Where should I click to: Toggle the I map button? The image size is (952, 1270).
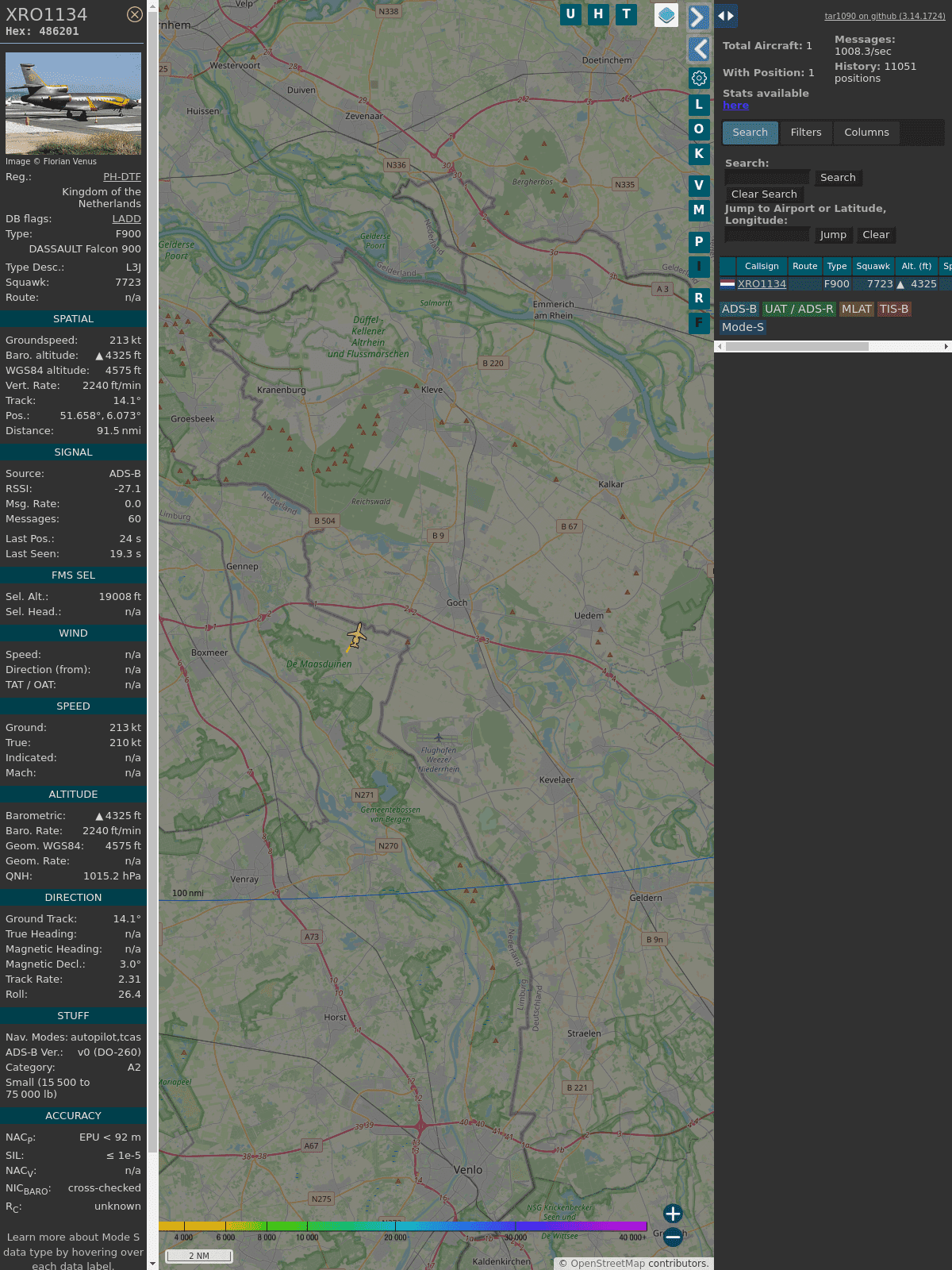tap(699, 267)
